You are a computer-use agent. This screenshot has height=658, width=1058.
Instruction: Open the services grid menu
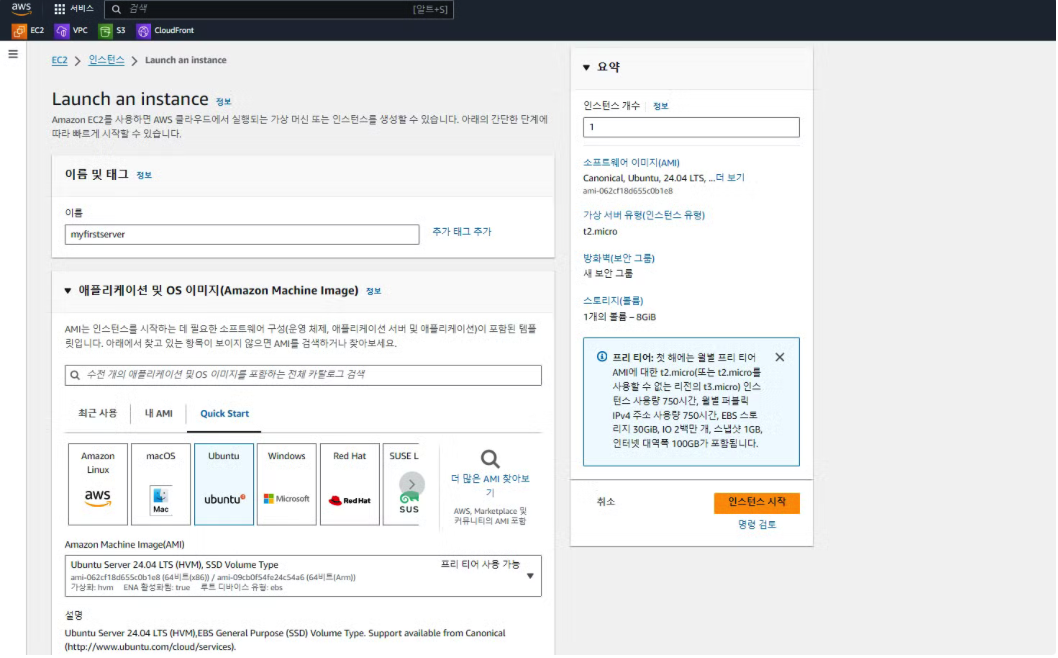[x=59, y=9]
